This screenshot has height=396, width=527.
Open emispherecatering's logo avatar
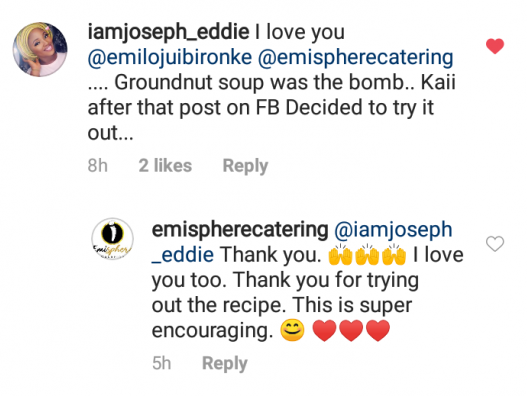coord(113,239)
